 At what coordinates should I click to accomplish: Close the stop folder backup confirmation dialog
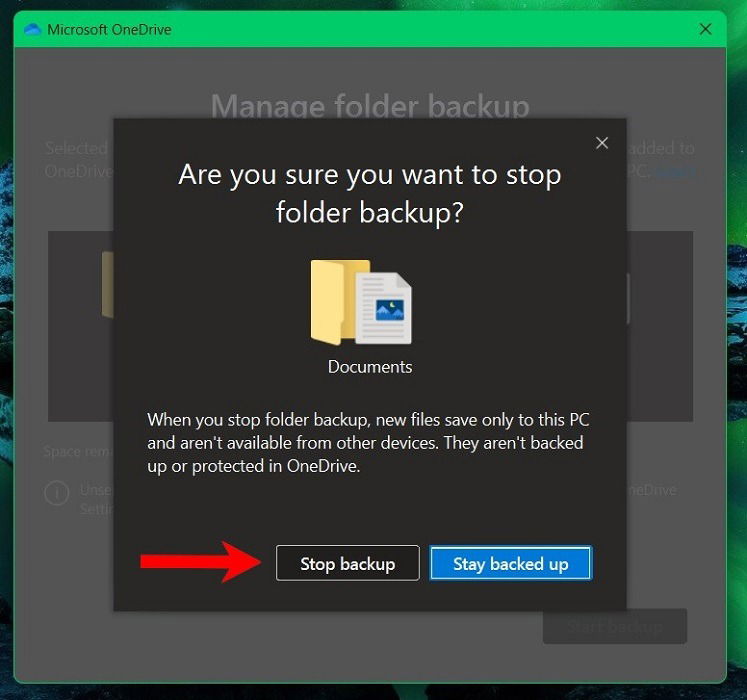(602, 143)
